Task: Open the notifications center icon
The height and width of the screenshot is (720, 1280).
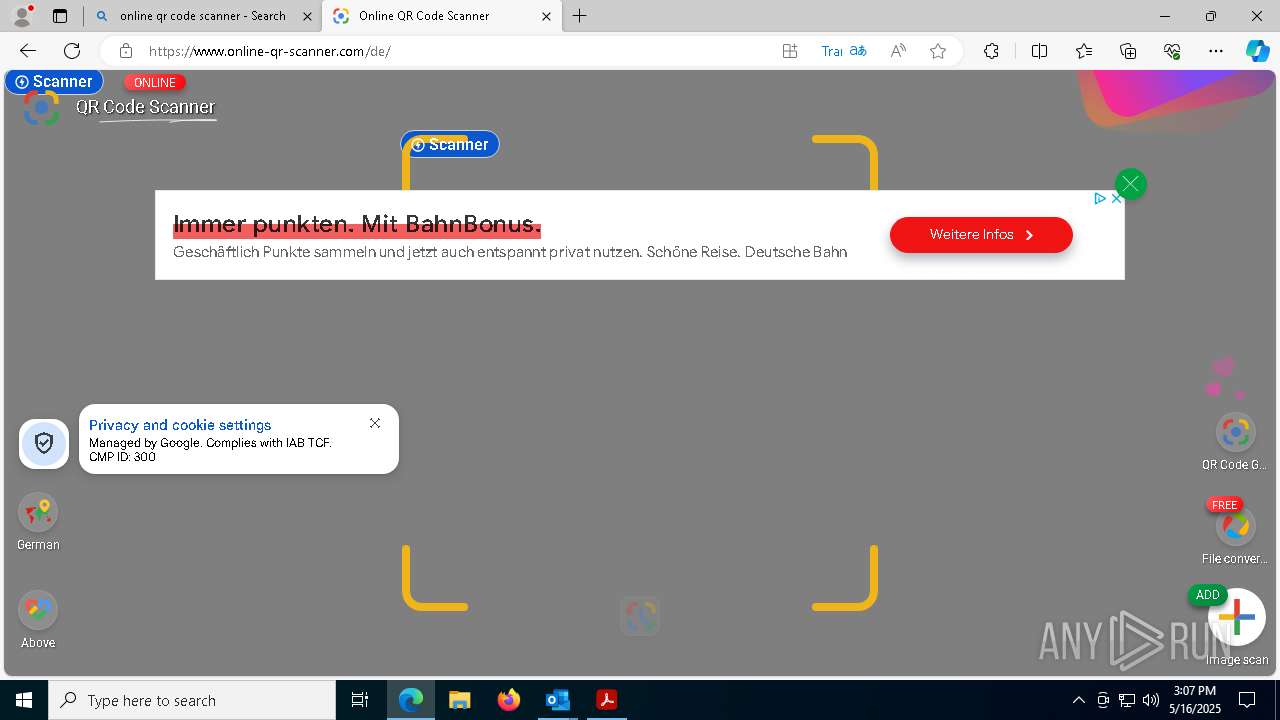Action: pyautogui.click(x=1247, y=700)
